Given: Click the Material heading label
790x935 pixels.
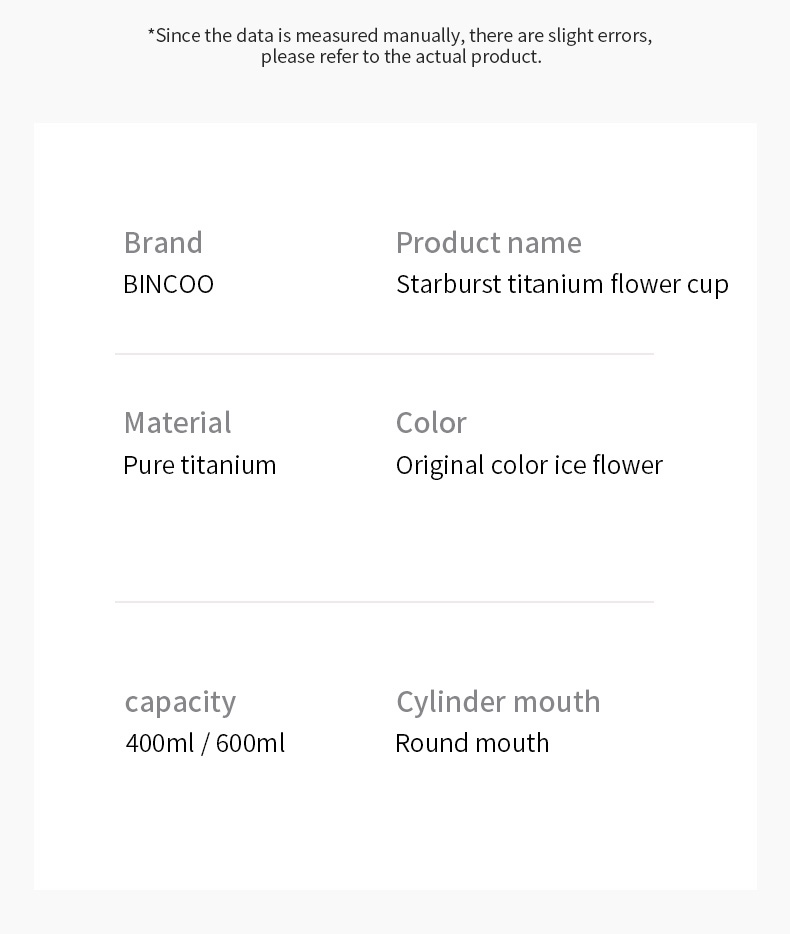Looking at the screenshot, I should (x=178, y=423).
